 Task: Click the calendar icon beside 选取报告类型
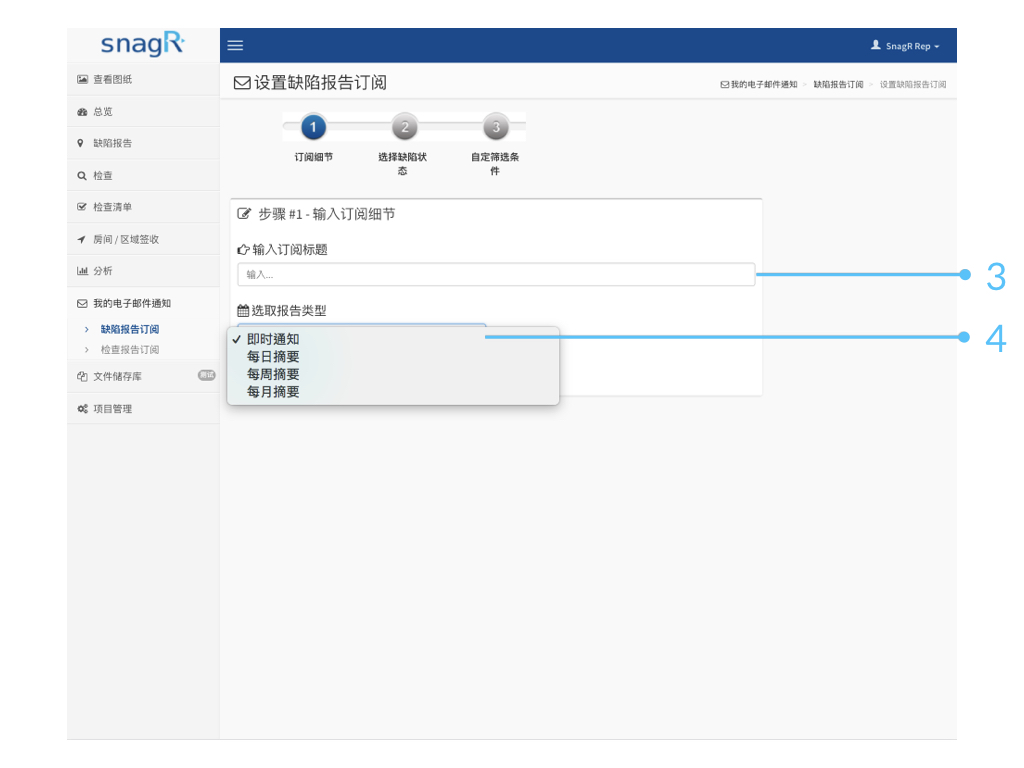pos(243,310)
